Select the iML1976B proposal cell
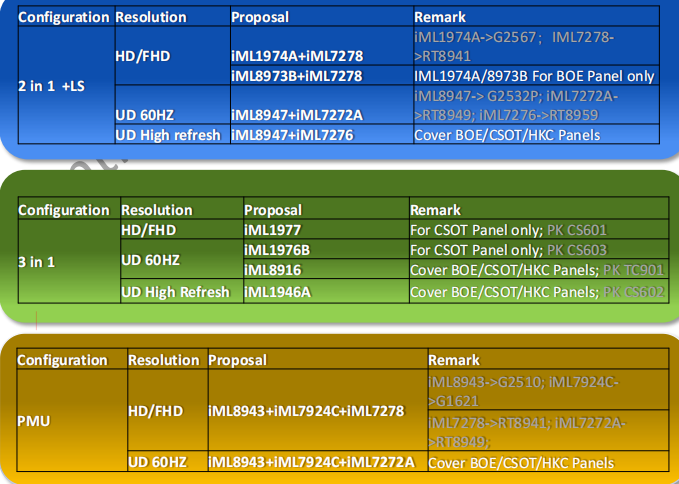Image resolution: width=679 pixels, height=484 pixels. 277,249
